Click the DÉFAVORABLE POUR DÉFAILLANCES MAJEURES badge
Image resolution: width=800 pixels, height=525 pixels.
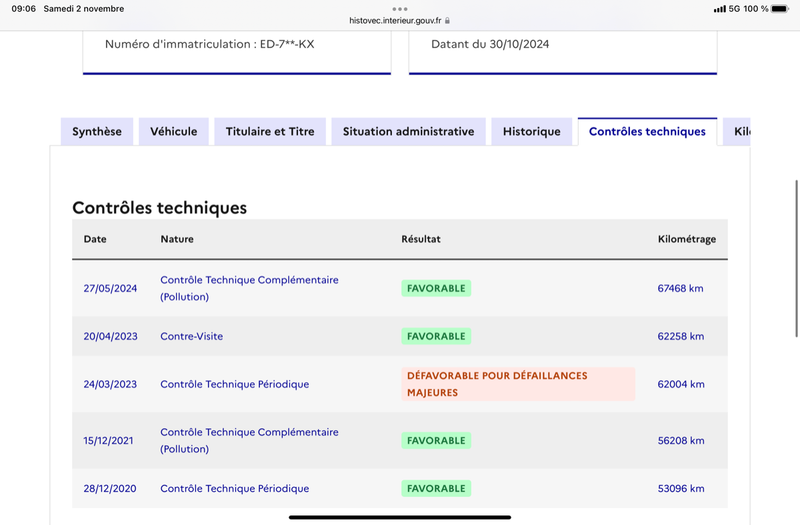click(x=518, y=384)
